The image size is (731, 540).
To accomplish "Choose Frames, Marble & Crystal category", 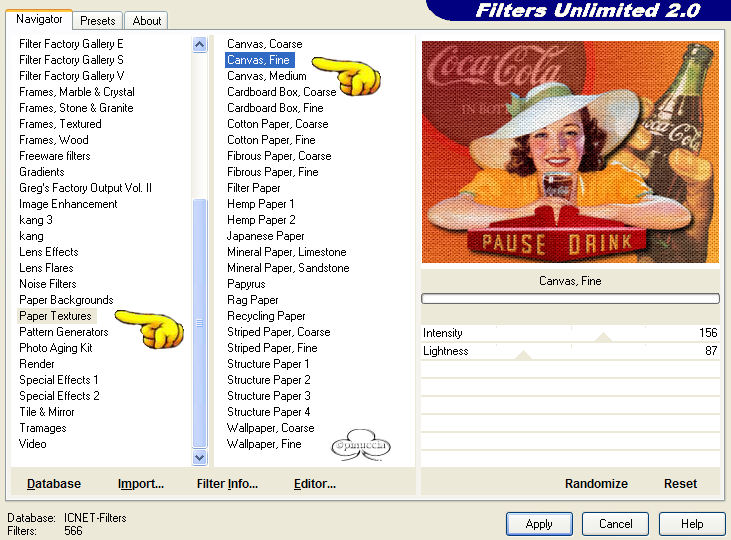I will coord(77,92).
